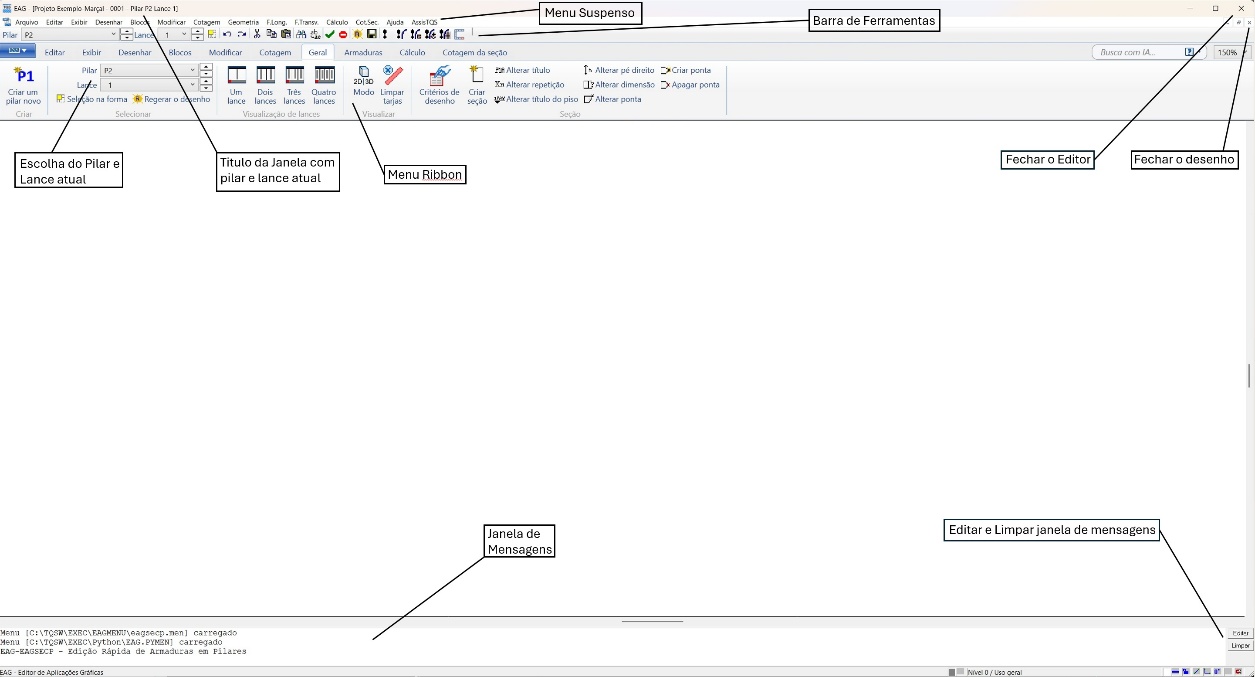Screen dimensions: 1255x677
Task: Open F.Long. menu
Action: tap(277, 21)
